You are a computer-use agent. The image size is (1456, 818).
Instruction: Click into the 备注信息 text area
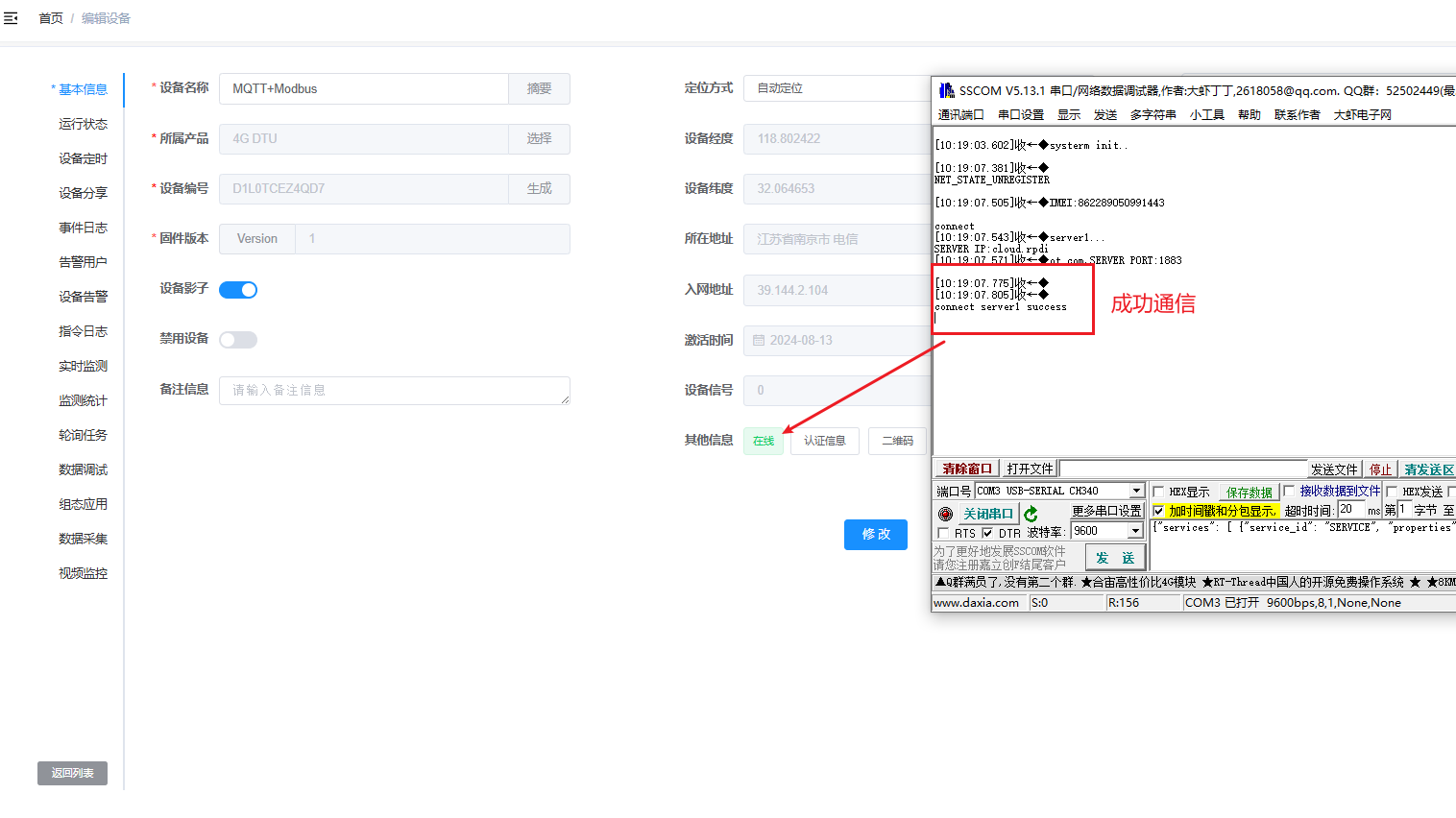(x=394, y=391)
